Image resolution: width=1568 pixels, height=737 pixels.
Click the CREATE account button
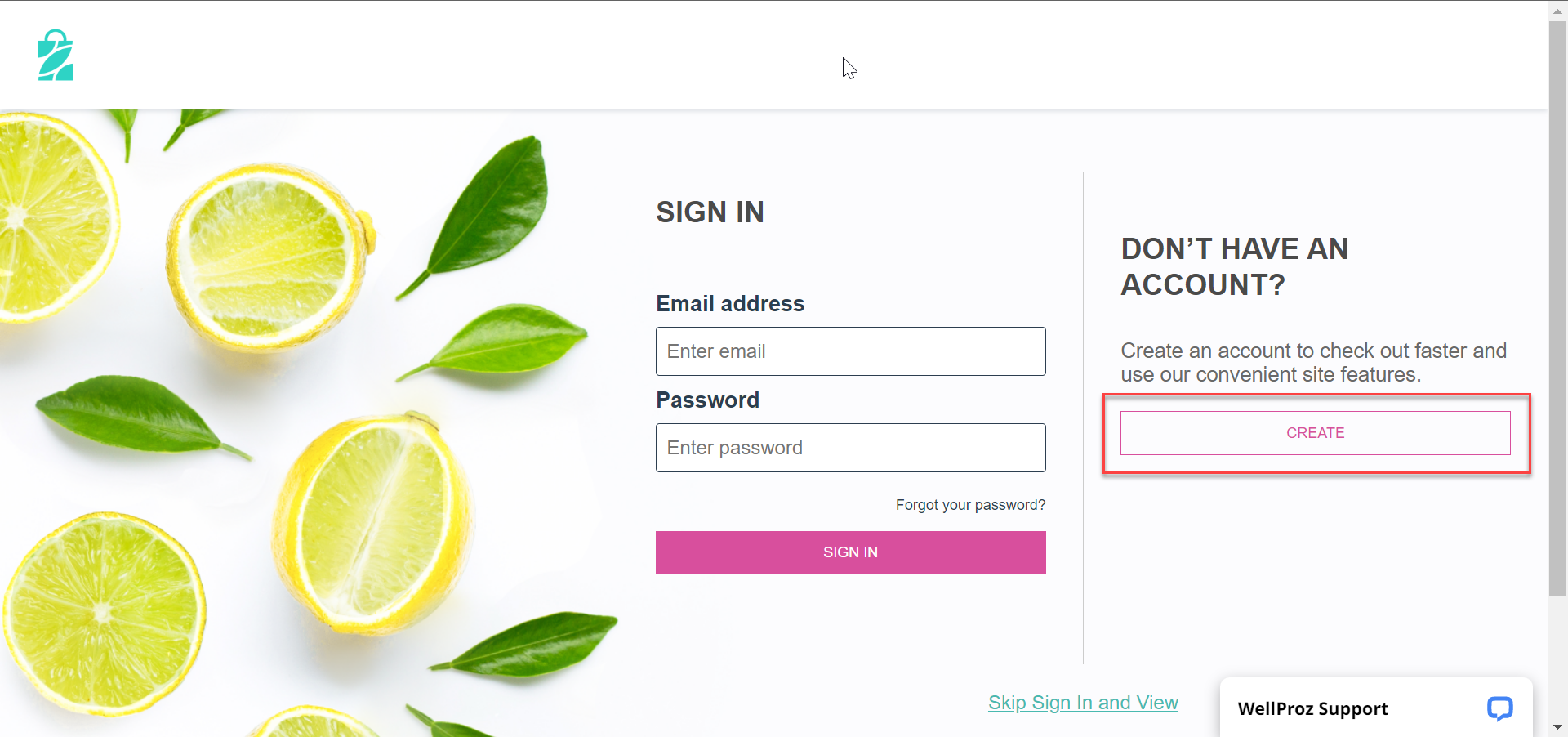click(x=1315, y=433)
